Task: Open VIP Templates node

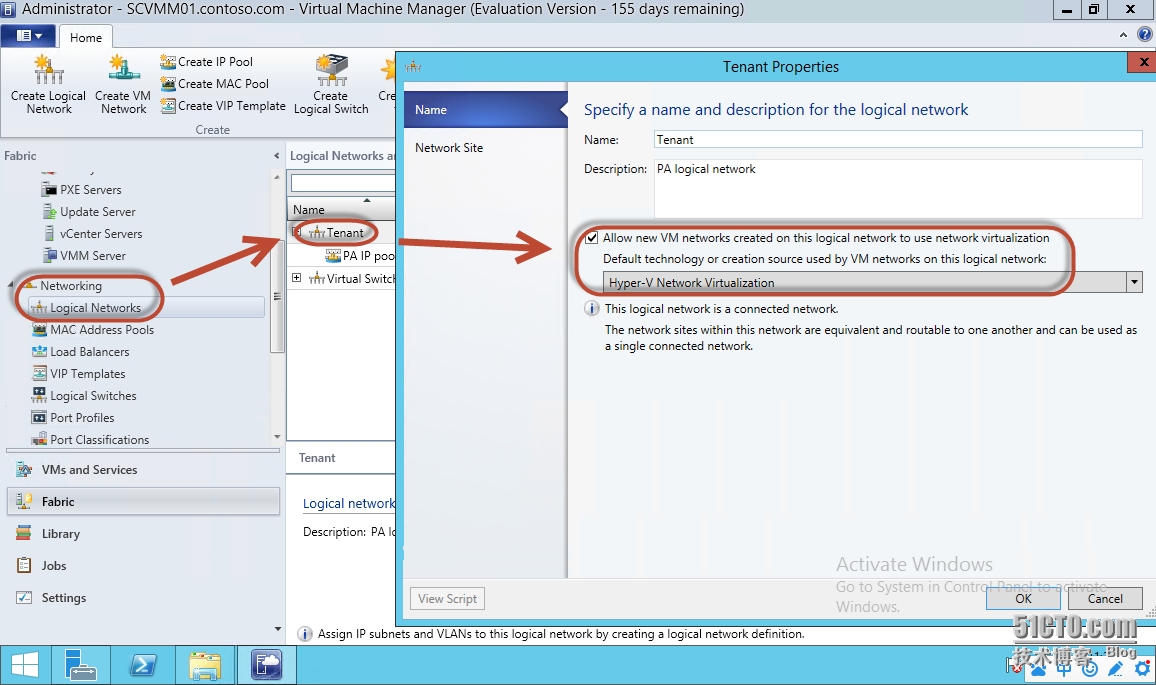Action: pos(78,374)
